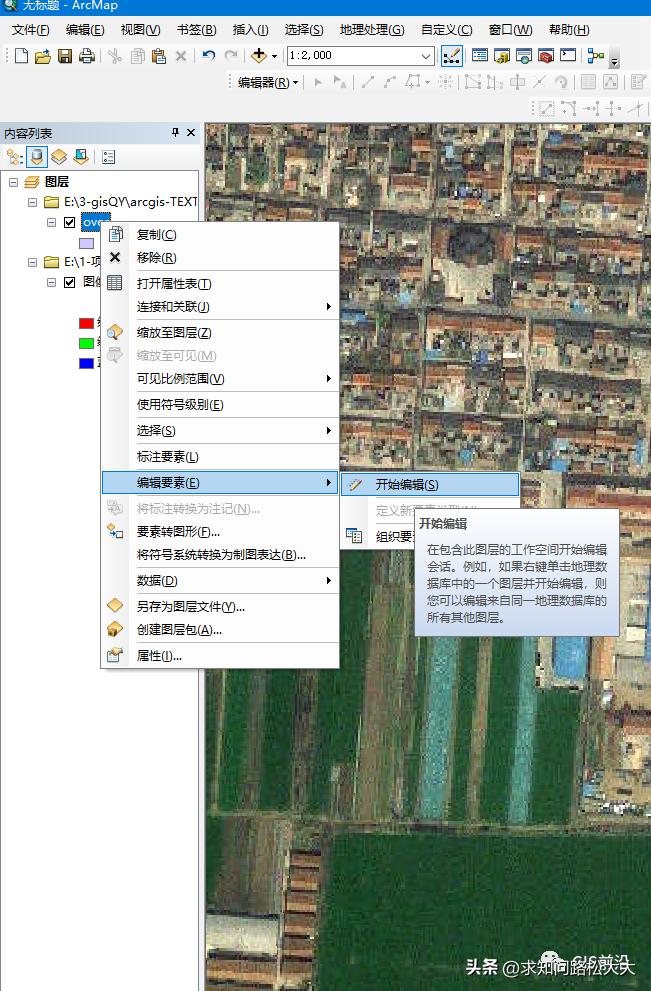Click the Zoom To Layer magnifier icon
This screenshot has height=991, width=651.
coord(114,332)
